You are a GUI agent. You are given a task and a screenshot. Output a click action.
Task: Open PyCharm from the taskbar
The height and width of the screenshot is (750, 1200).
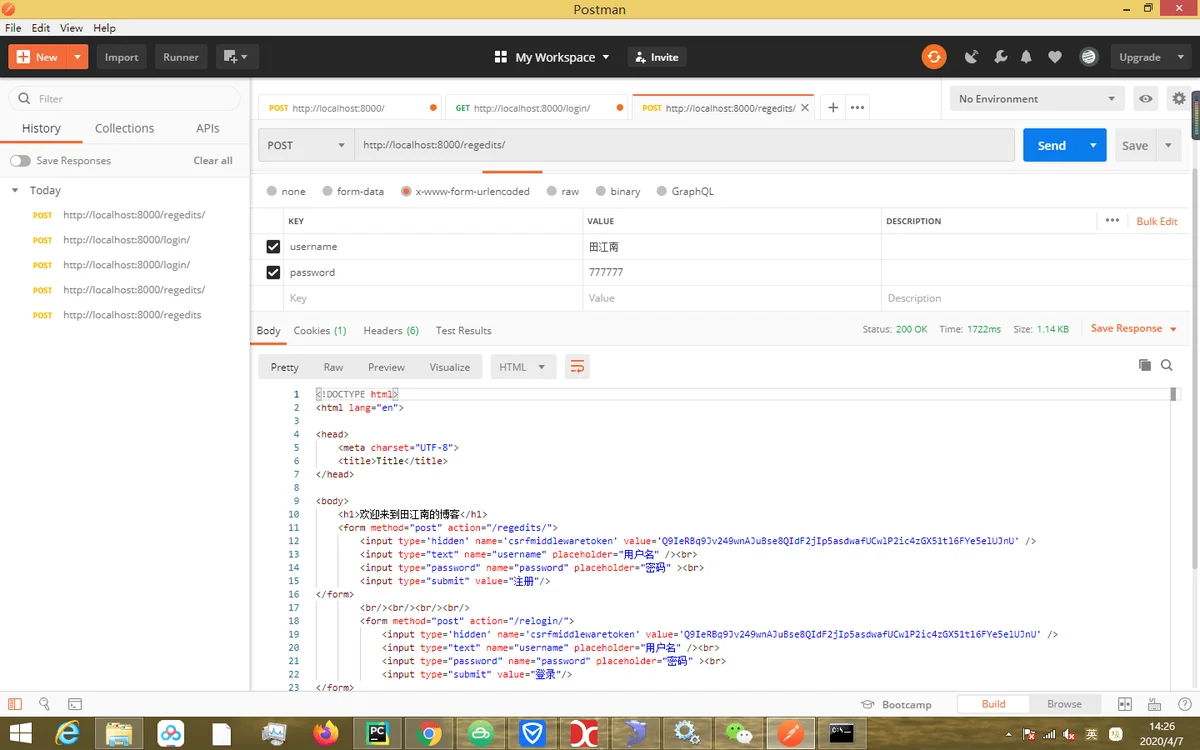pyautogui.click(x=378, y=734)
